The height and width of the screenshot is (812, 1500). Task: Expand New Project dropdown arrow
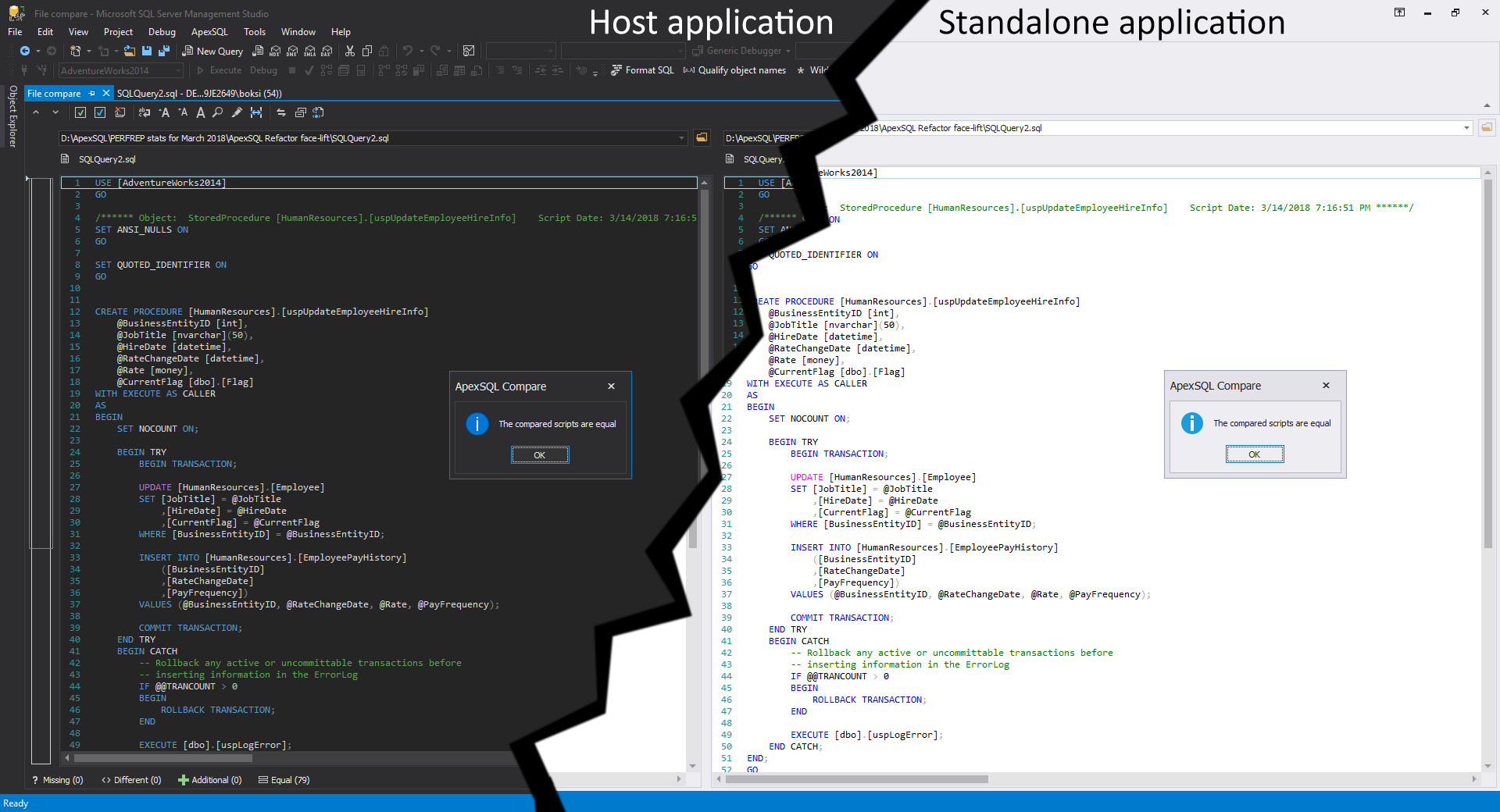(x=88, y=51)
